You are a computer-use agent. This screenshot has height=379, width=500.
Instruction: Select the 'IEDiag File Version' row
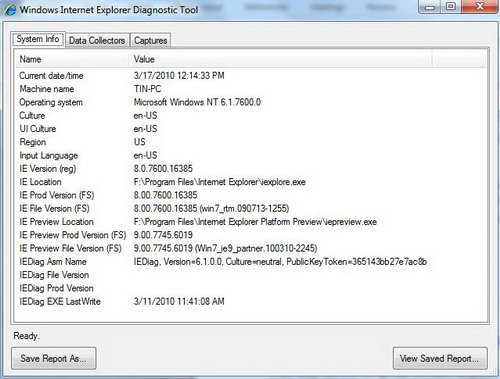click(54, 275)
